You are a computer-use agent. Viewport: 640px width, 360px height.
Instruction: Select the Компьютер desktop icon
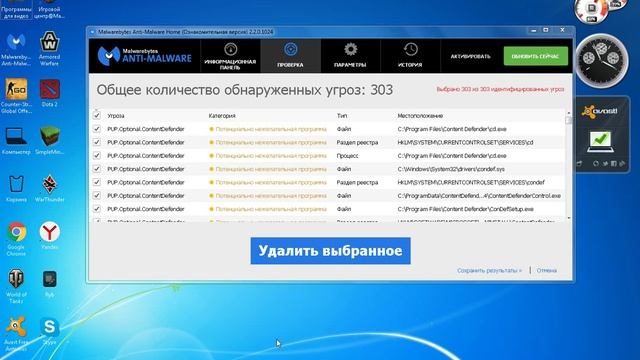pos(16,141)
